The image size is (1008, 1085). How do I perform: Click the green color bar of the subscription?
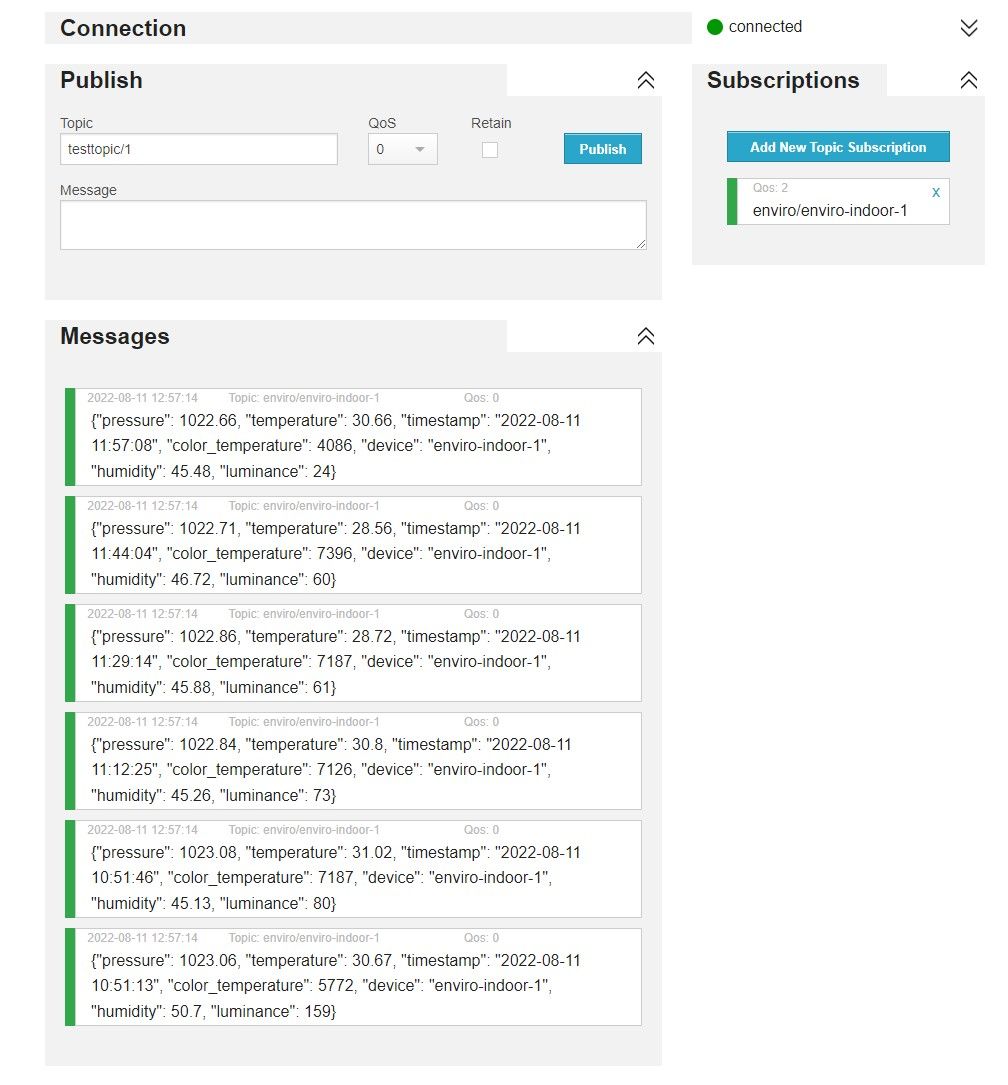pos(732,201)
